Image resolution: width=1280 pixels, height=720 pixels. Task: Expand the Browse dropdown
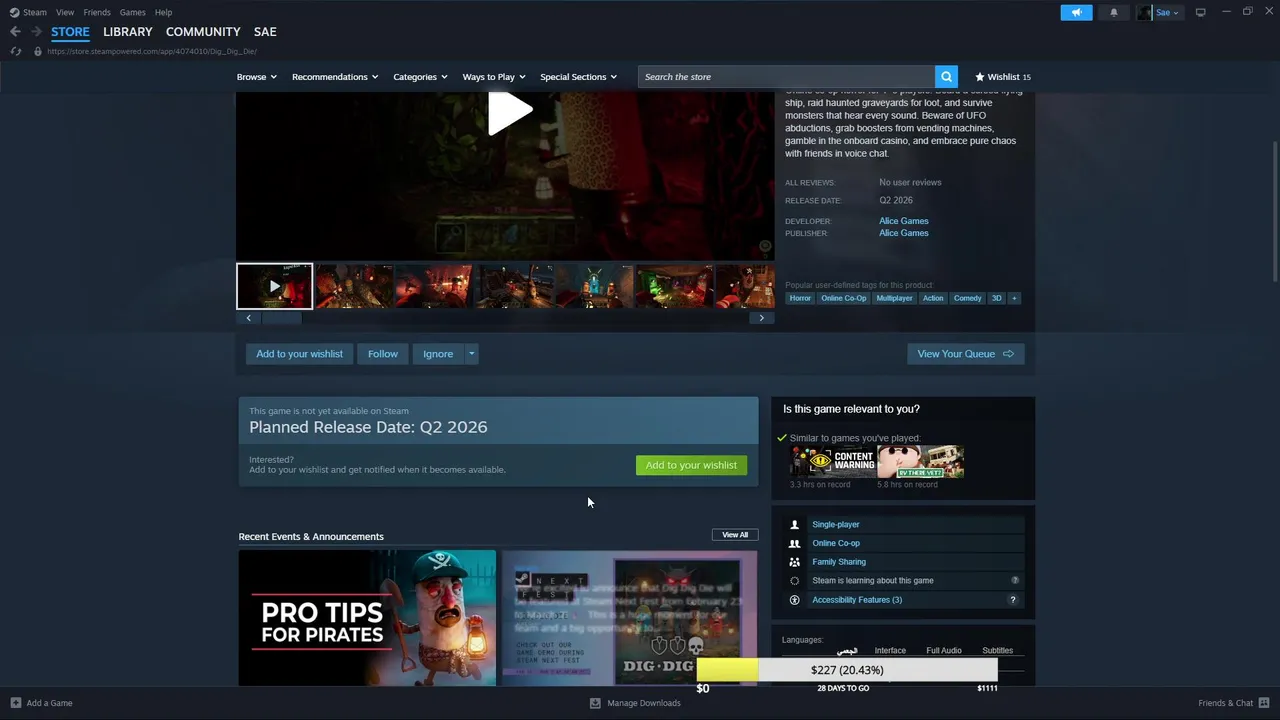tap(257, 77)
